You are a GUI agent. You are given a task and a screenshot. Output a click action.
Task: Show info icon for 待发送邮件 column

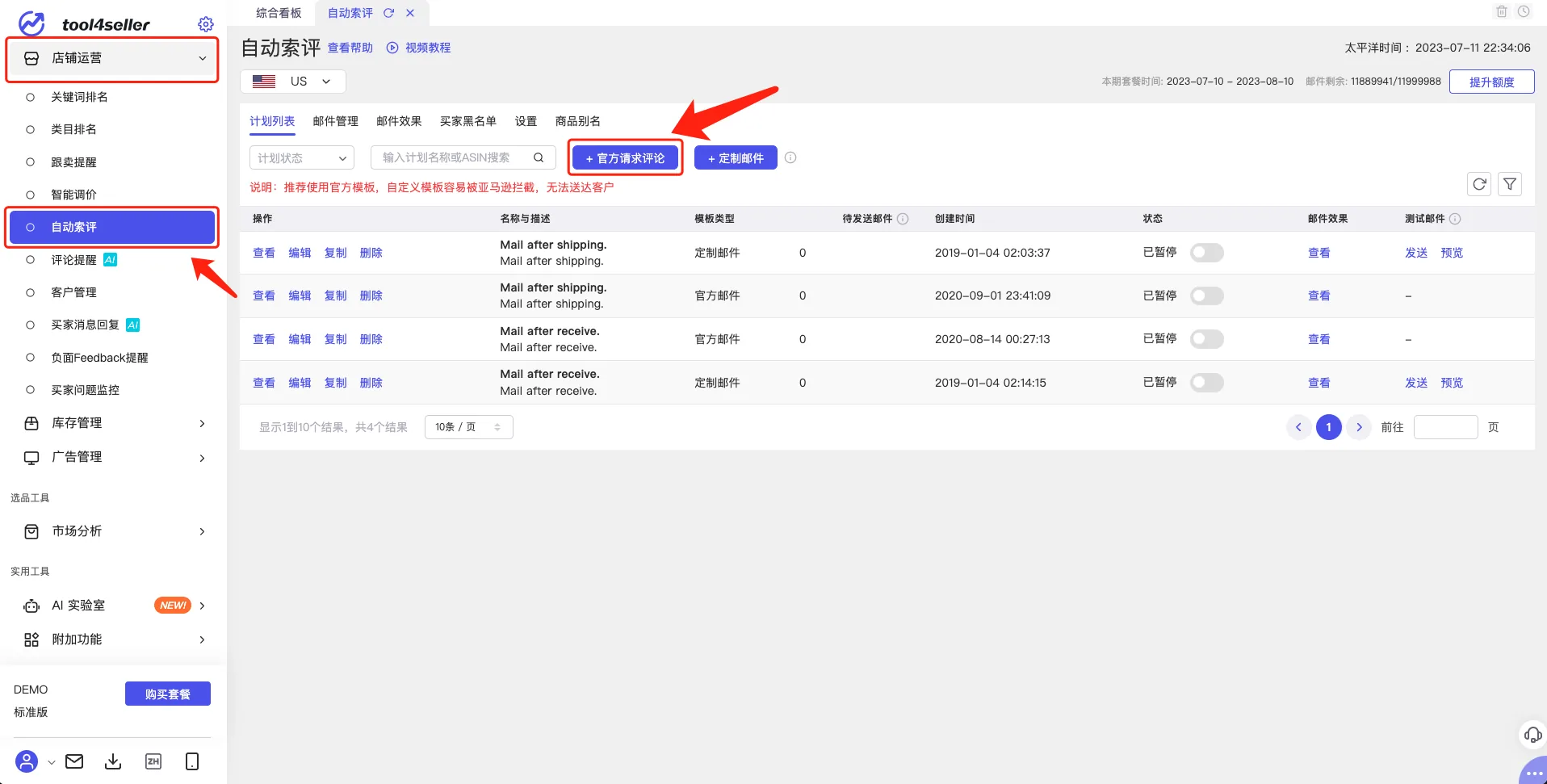tap(903, 219)
